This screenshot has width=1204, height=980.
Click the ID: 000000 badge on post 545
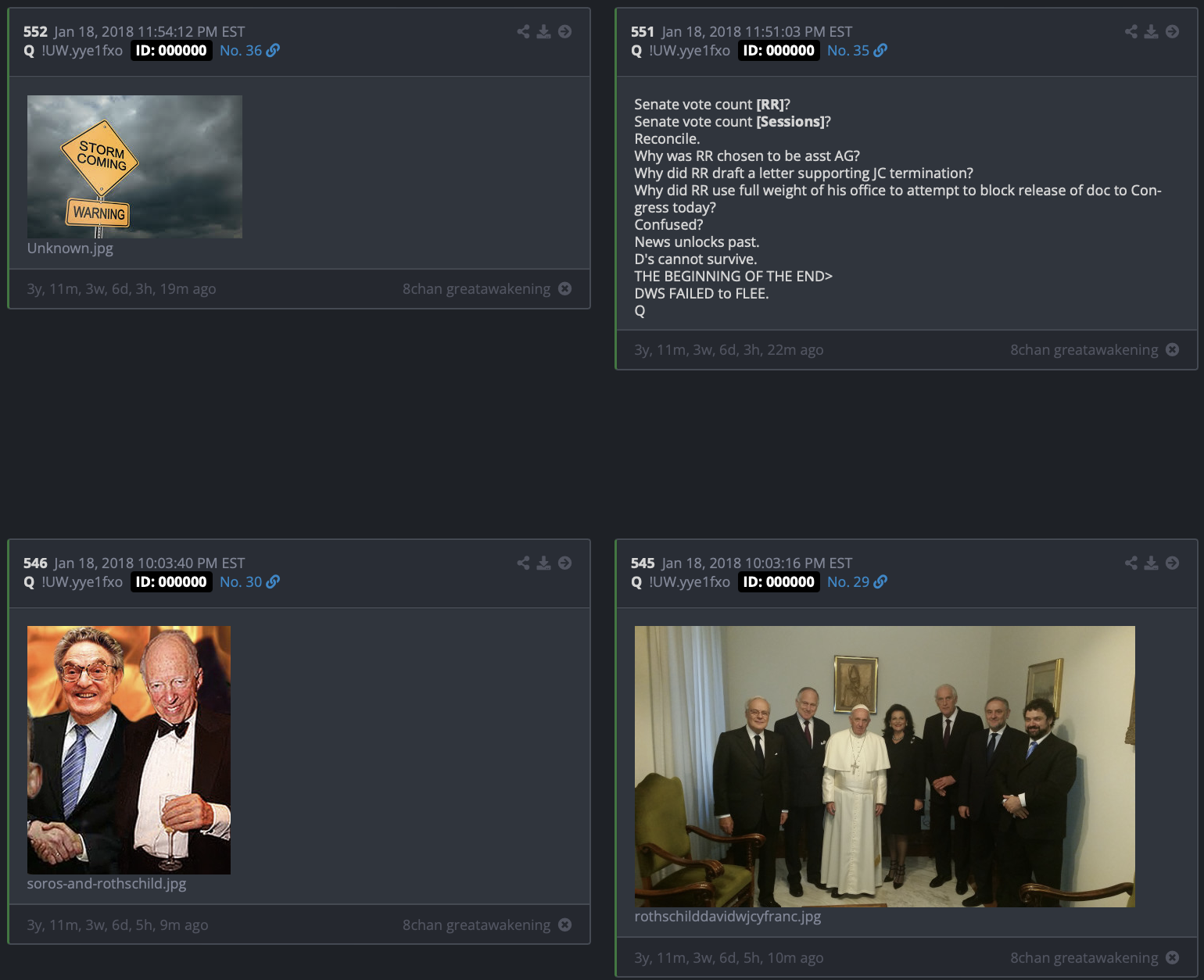[x=779, y=581]
